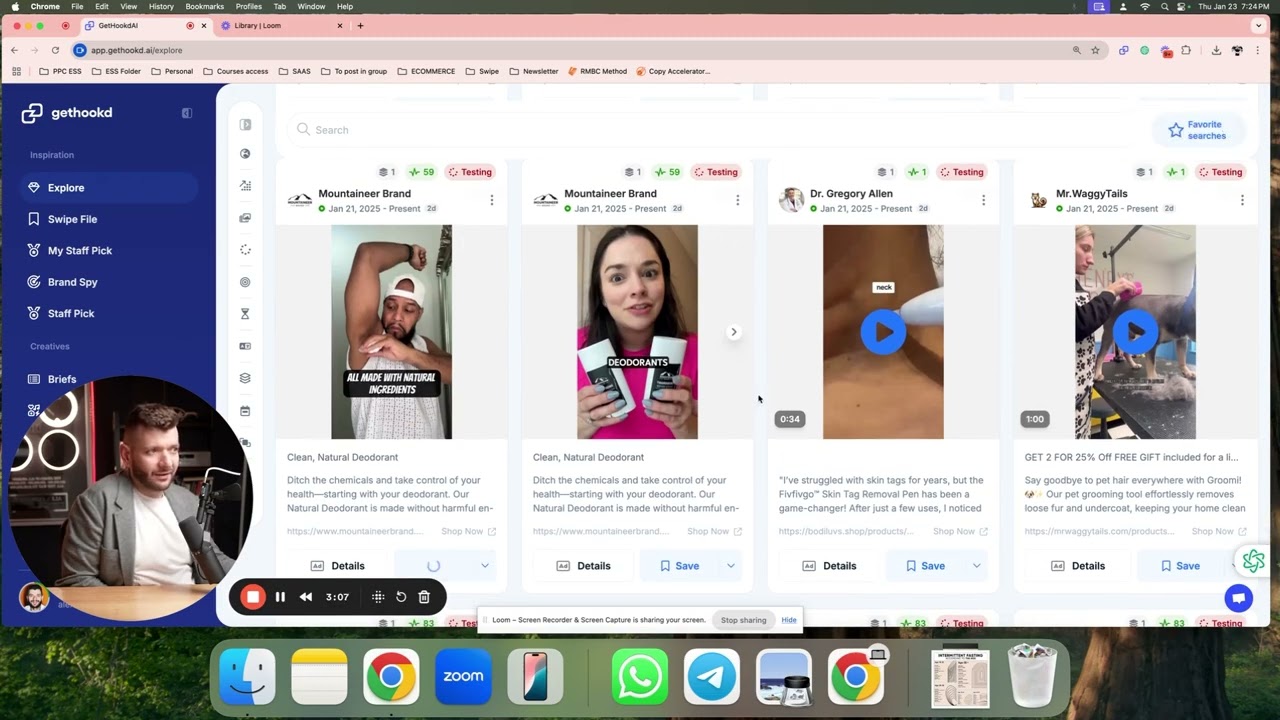Open the Profiles menu in macOS menu bar
1280x720 pixels.
249,6
